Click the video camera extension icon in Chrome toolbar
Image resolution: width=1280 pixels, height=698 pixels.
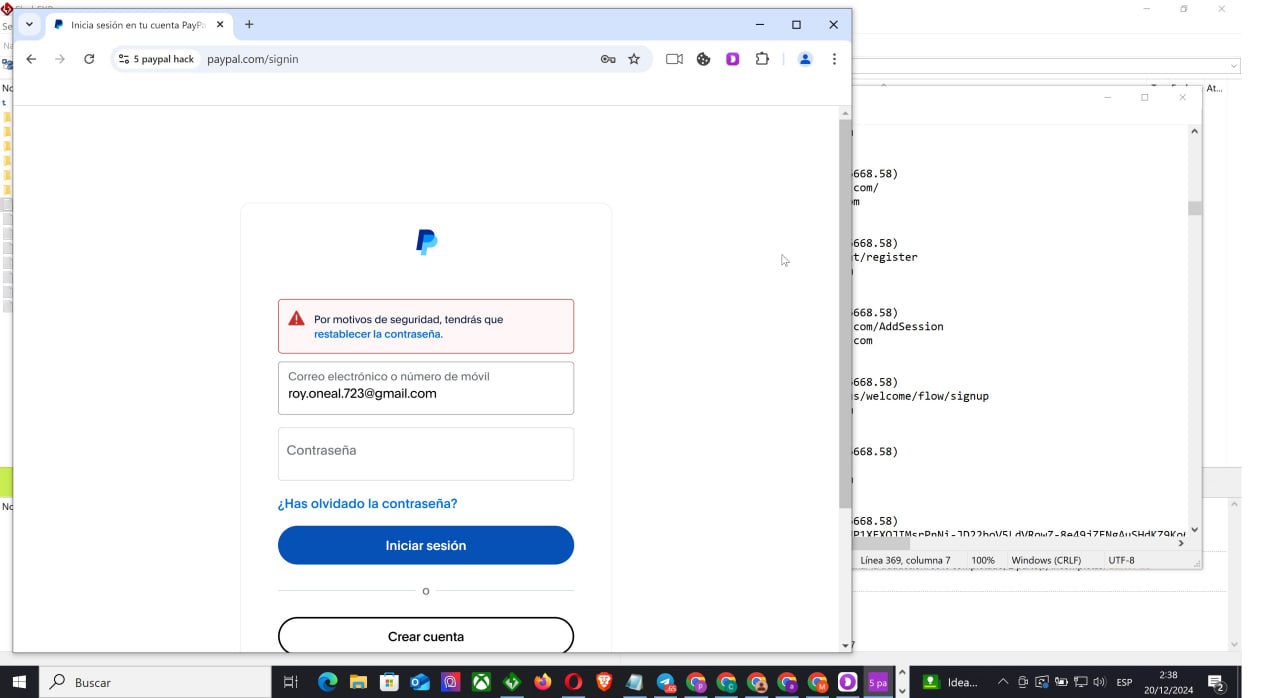[674, 59]
